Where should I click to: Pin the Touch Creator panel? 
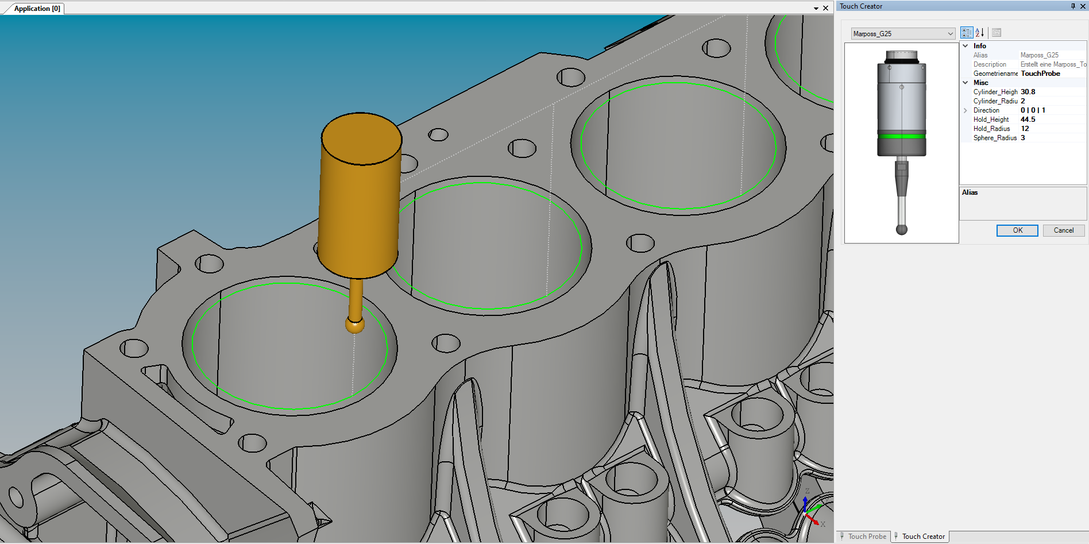coord(1073,6)
